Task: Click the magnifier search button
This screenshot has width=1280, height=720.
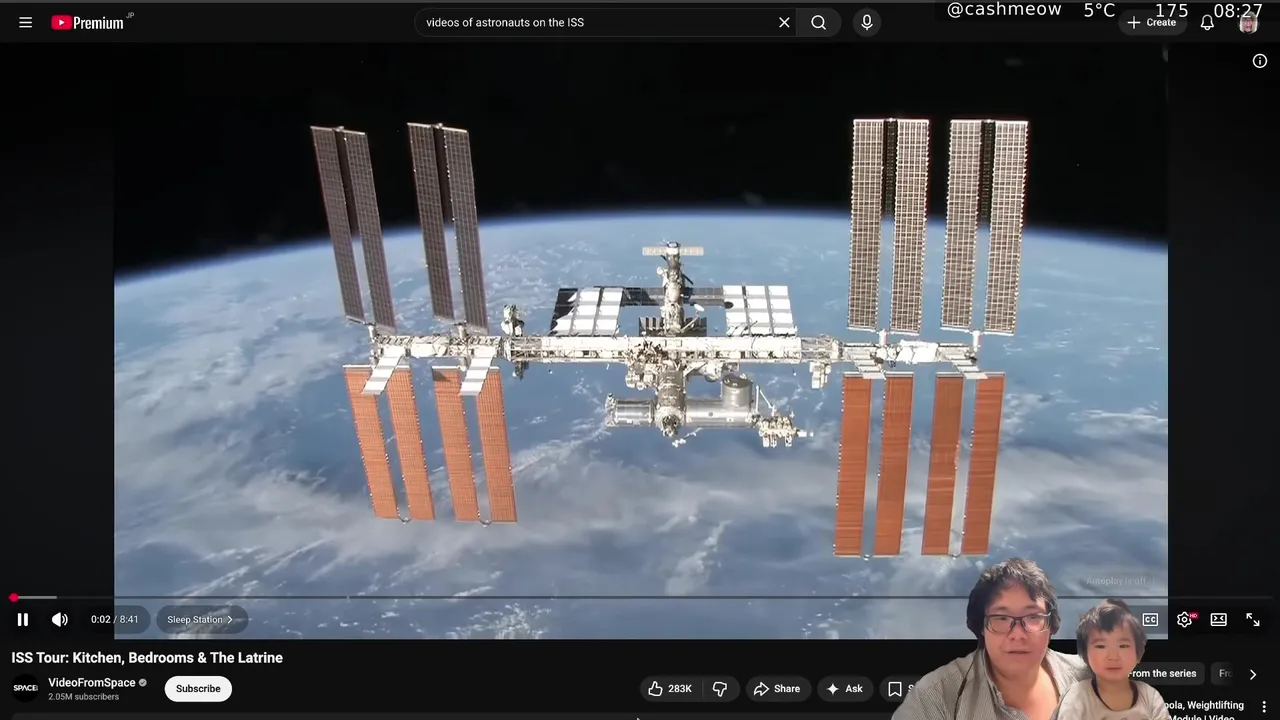Action: (x=819, y=22)
